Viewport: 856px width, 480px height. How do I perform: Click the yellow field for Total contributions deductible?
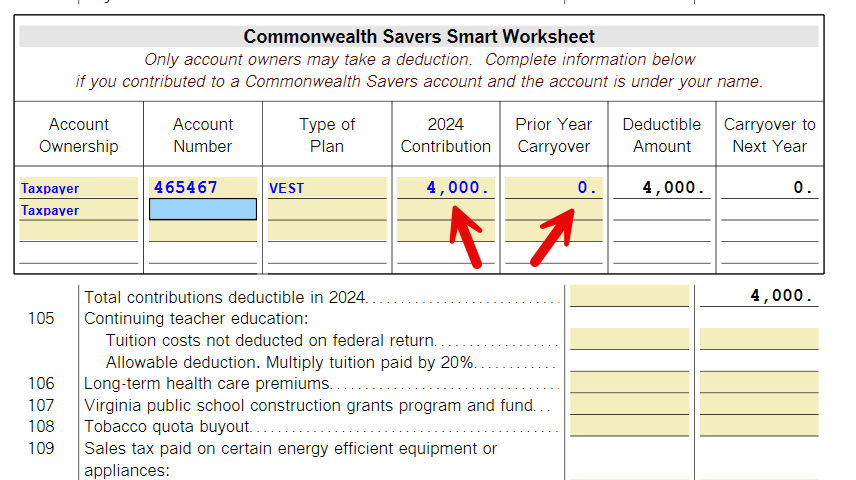pyautogui.click(x=629, y=295)
